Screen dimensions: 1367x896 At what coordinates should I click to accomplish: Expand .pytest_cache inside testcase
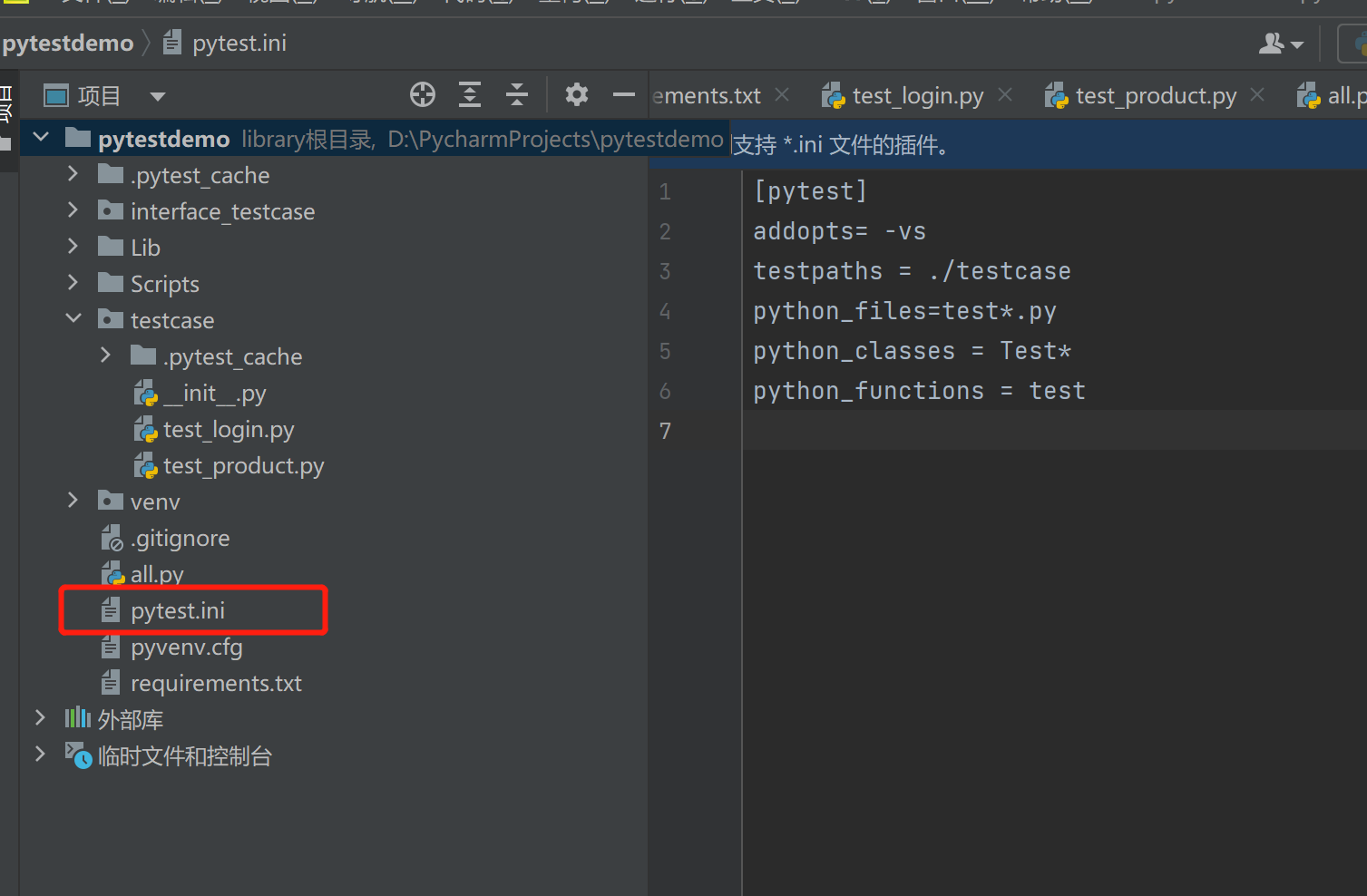point(106,355)
